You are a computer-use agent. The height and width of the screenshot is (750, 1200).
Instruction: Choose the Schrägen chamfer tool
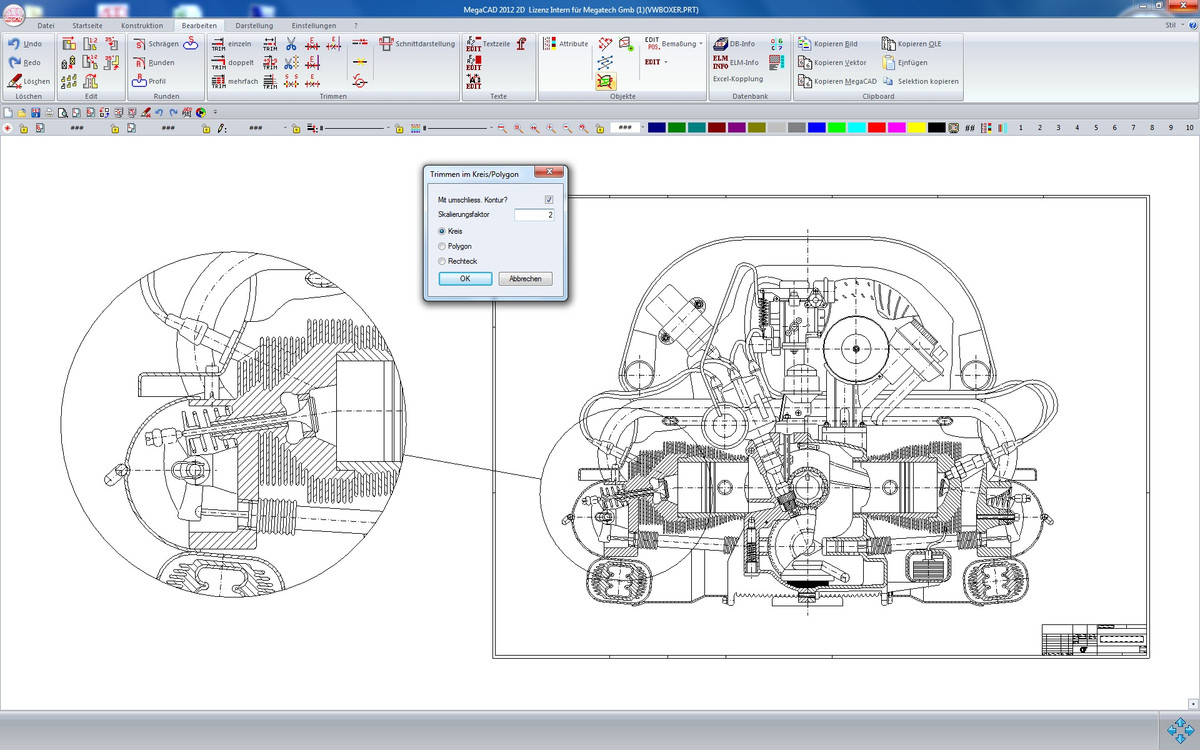(139, 44)
